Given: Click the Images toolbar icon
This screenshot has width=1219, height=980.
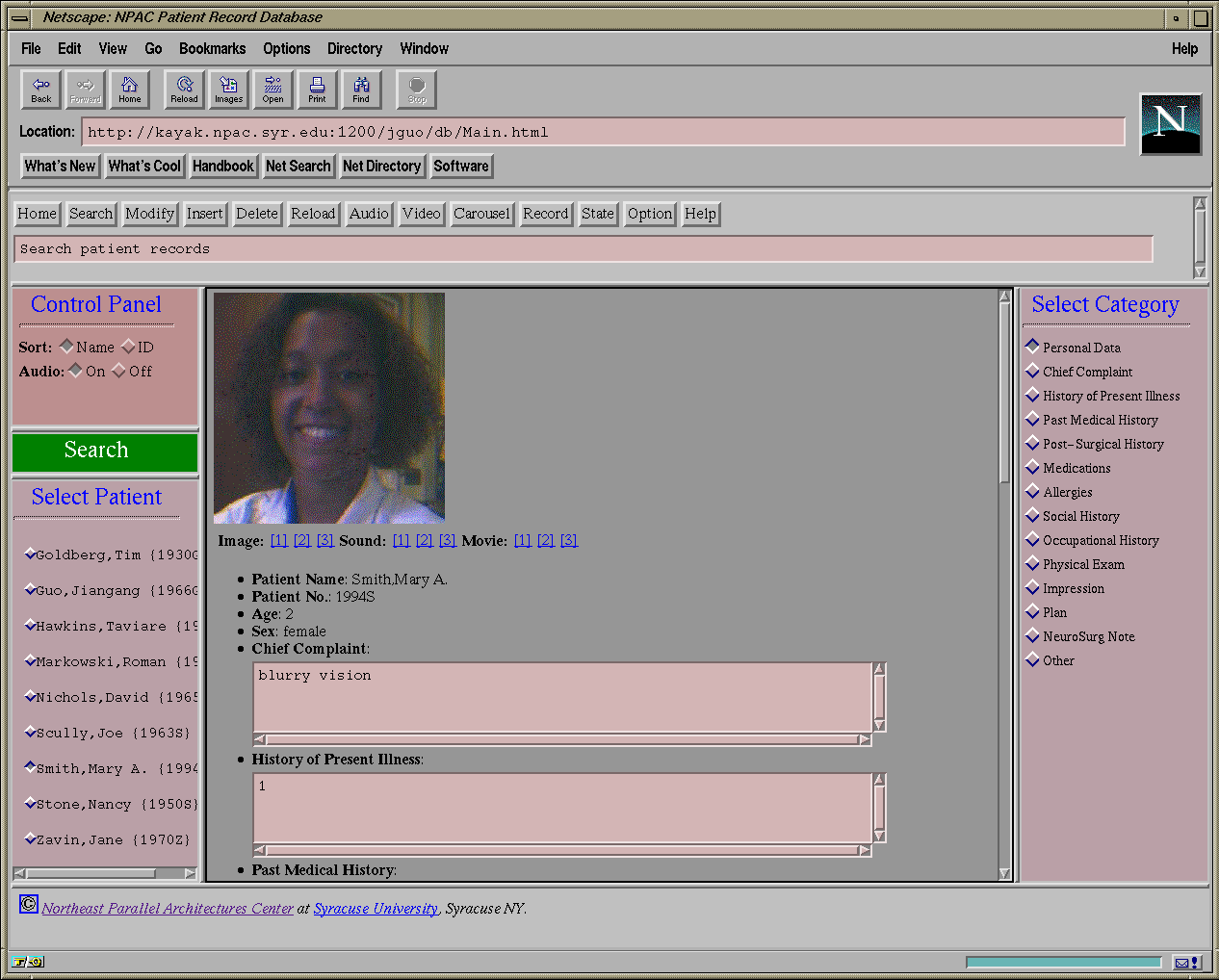Looking at the screenshot, I should tap(228, 90).
